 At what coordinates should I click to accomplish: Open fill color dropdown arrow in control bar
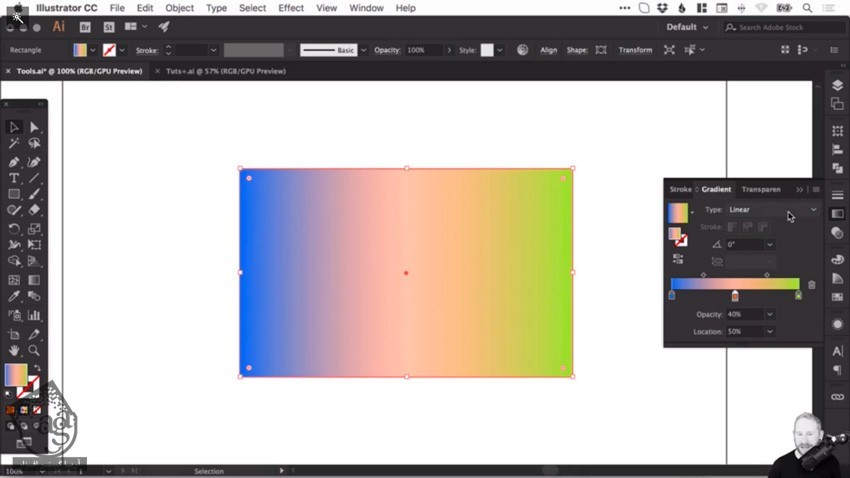93,50
